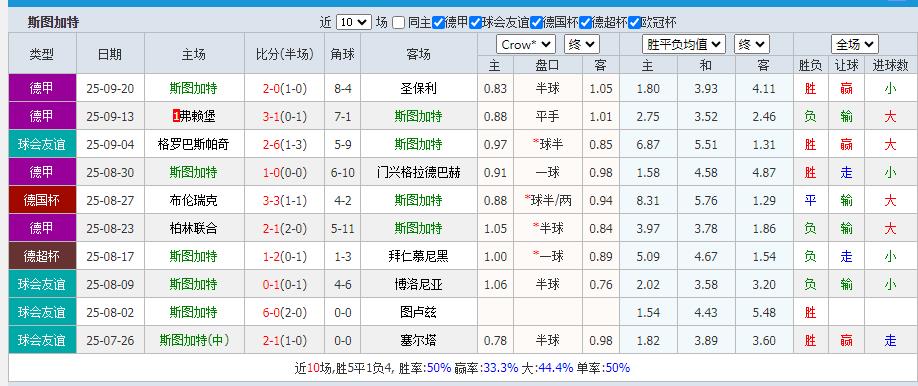This screenshot has width=918, height=386.
Task: Uncheck the 德甲 filter checkbox
Action: [438, 23]
